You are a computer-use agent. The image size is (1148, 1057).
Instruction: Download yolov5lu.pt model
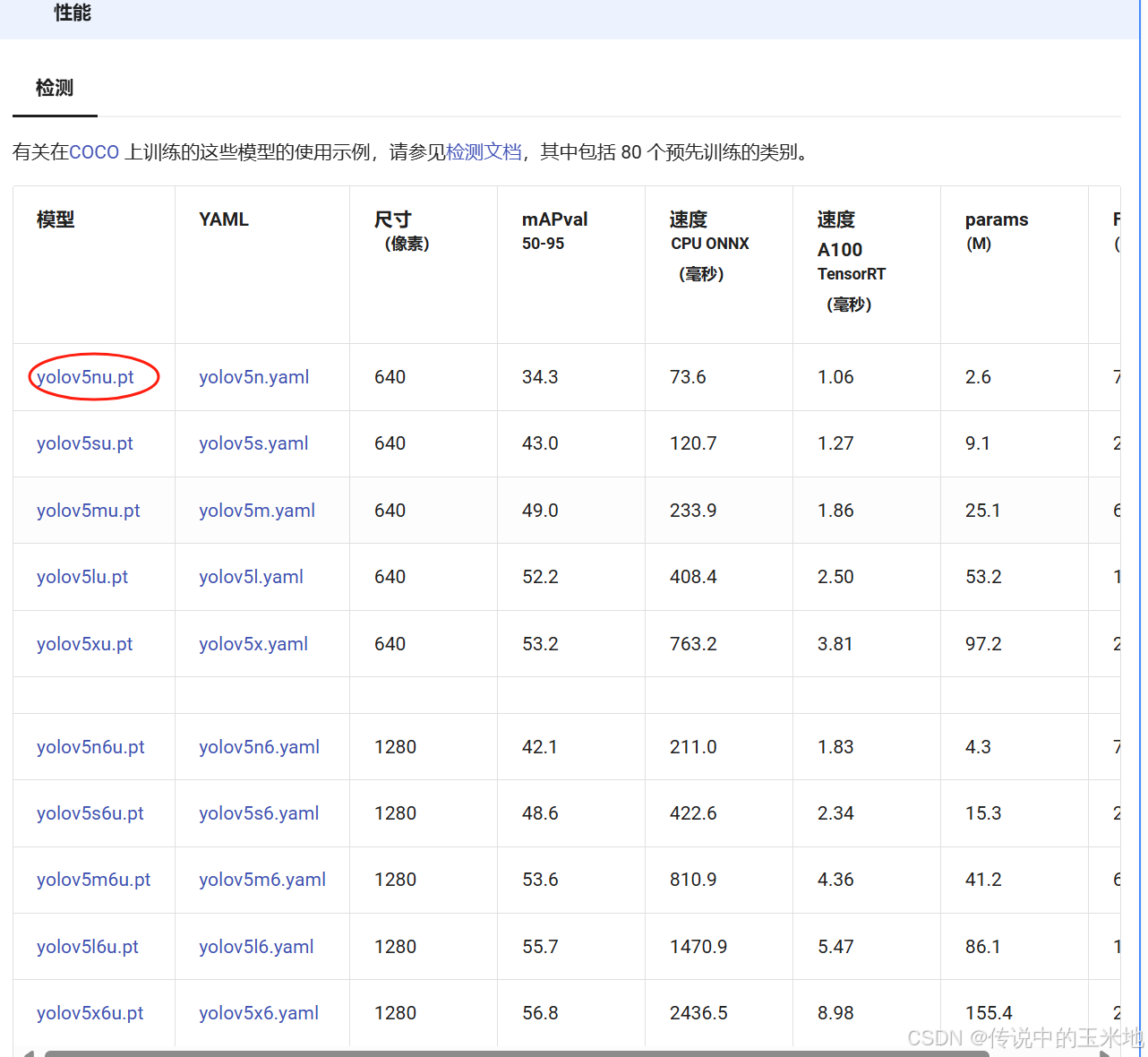[x=82, y=577]
